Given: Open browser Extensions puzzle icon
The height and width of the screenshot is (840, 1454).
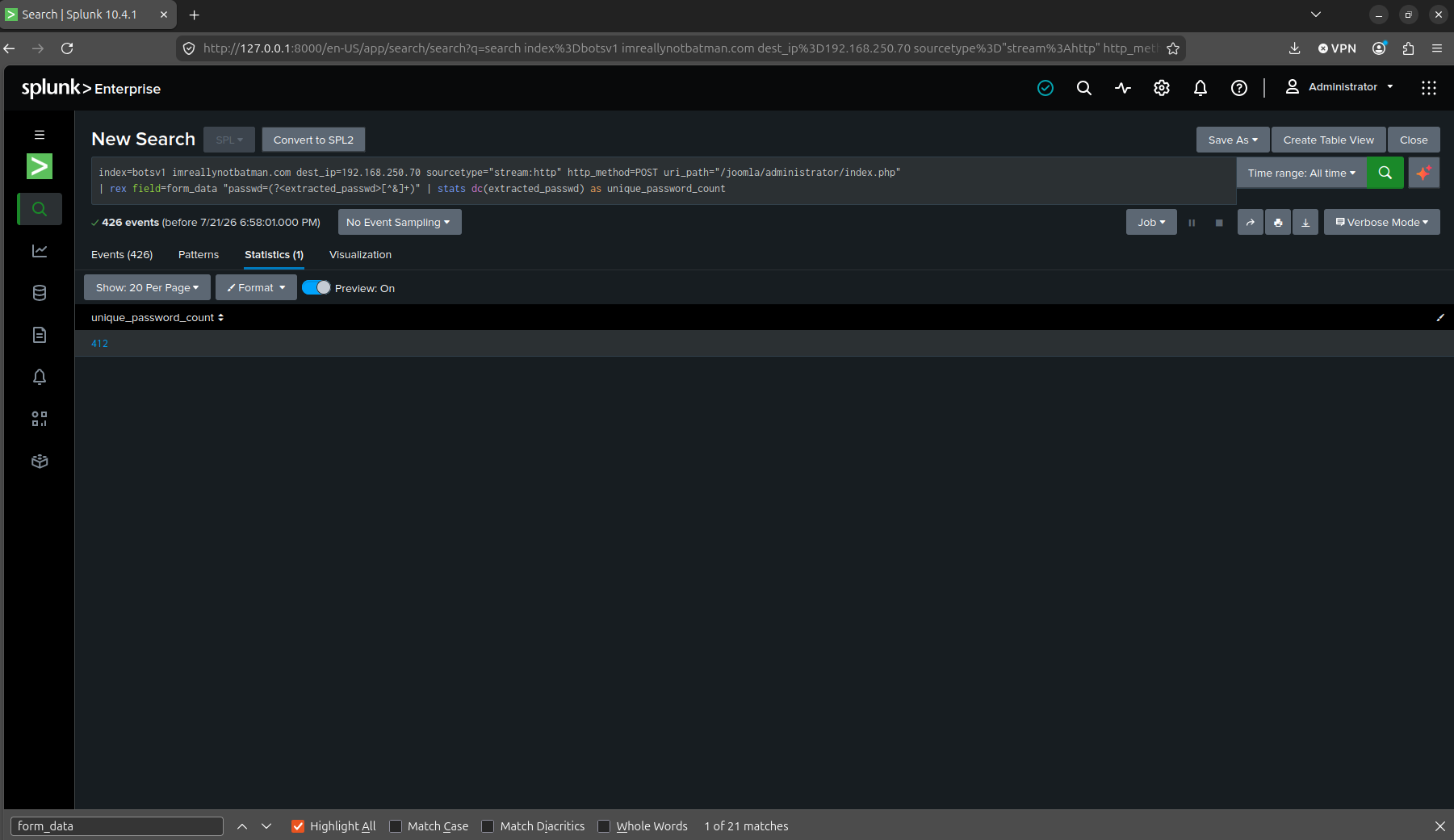Looking at the screenshot, I should [x=1408, y=48].
